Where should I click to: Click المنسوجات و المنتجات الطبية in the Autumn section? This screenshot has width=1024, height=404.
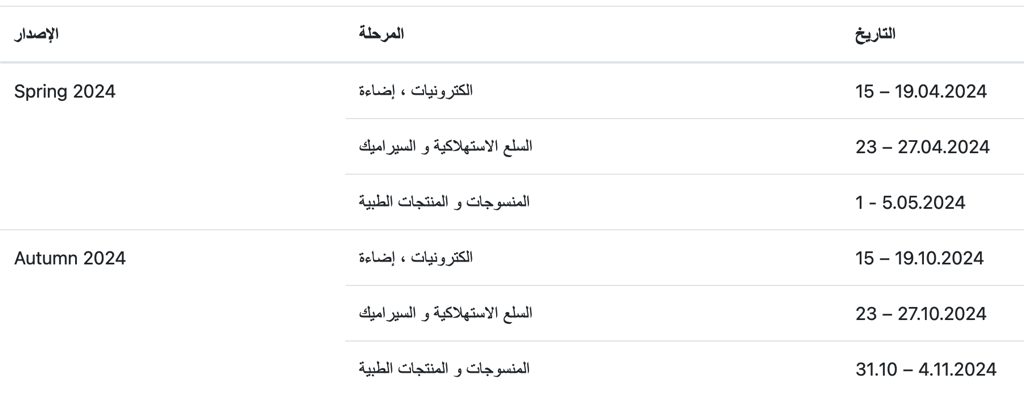[x=444, y=370]
